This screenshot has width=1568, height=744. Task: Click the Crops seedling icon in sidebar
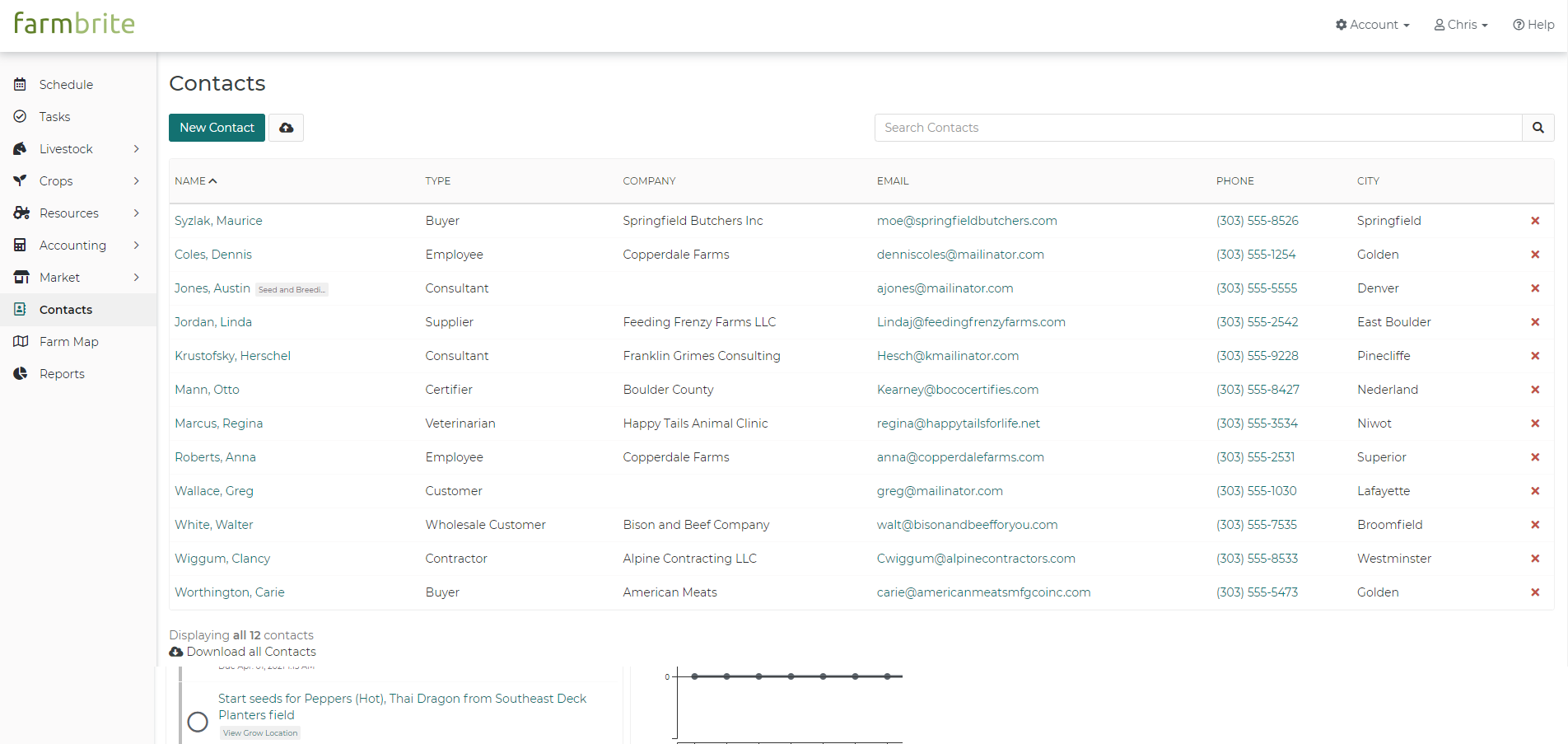pyautogui.click(x=21, y=180)
